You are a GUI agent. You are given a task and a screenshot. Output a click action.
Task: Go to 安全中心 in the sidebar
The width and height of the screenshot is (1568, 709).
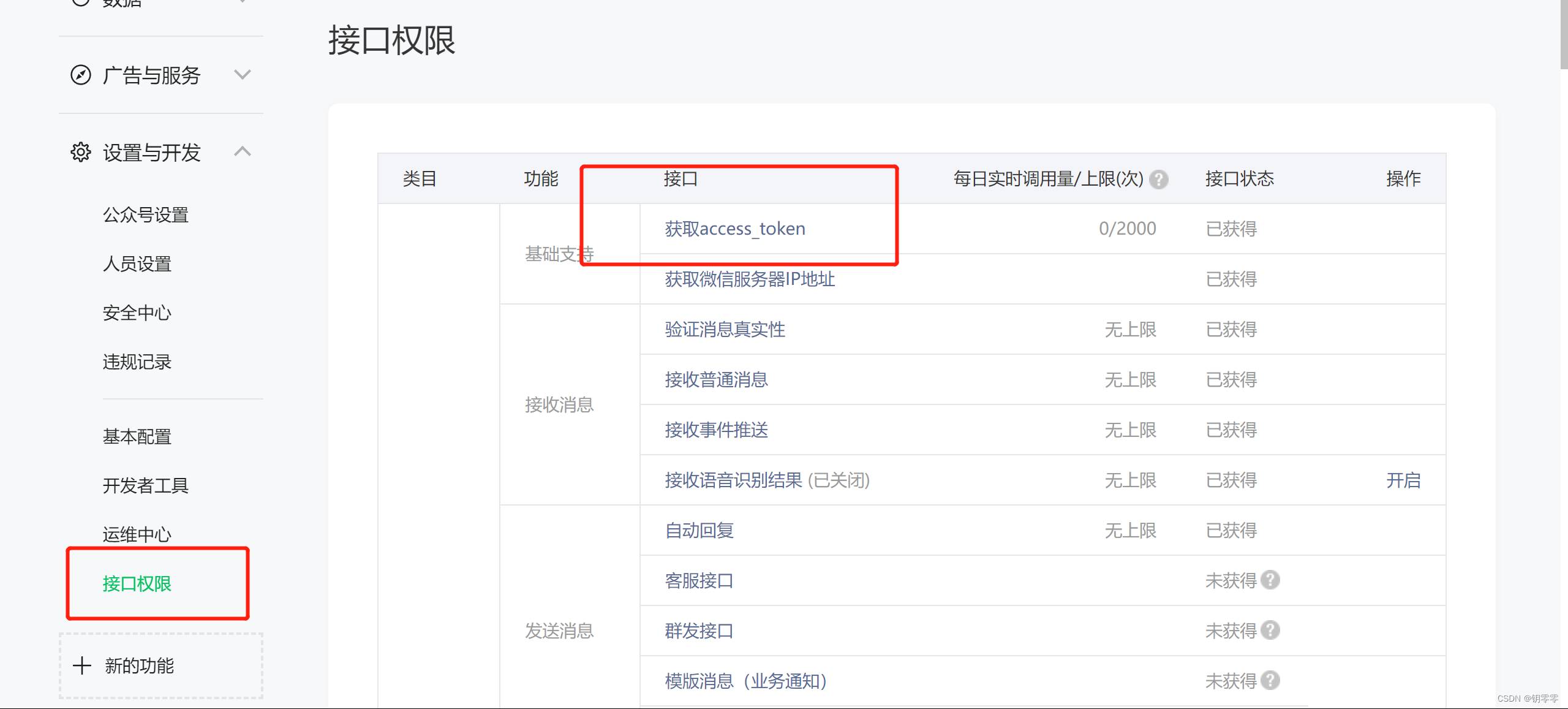pos(137,313)
